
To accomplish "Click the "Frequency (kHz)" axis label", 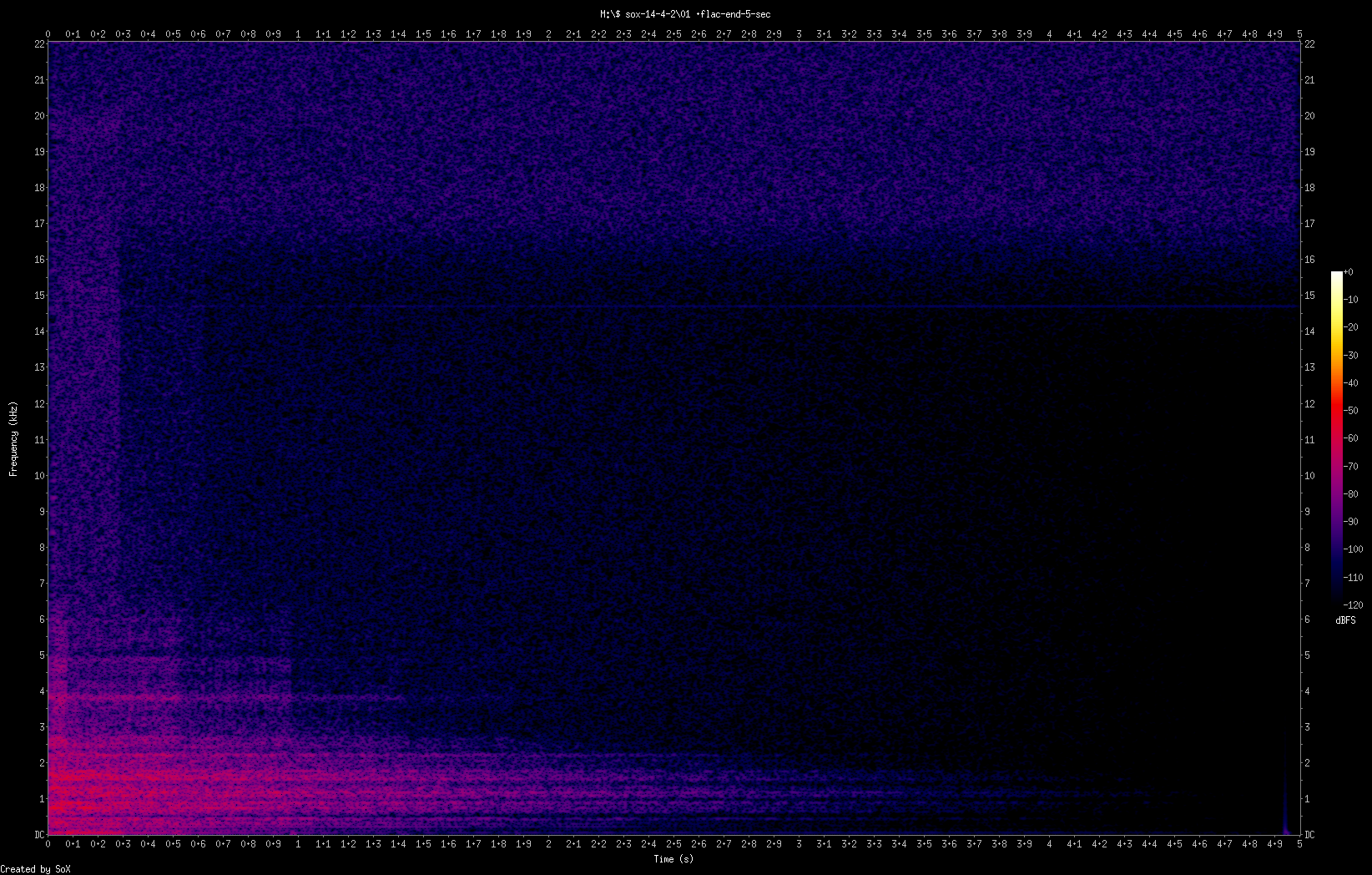I will click(13, 439).
